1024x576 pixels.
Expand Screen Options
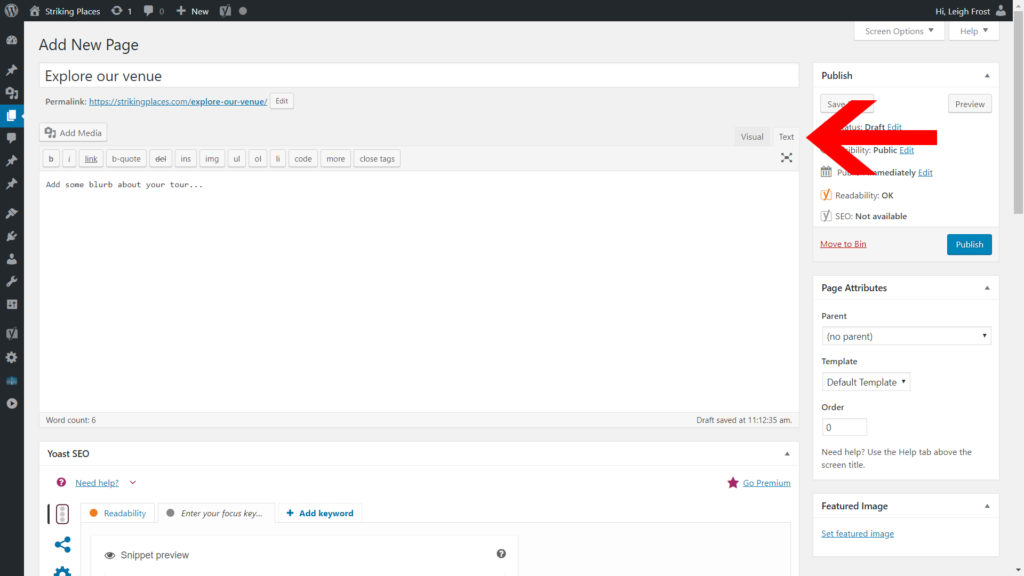pyautogui.click(x=899, y=31)
